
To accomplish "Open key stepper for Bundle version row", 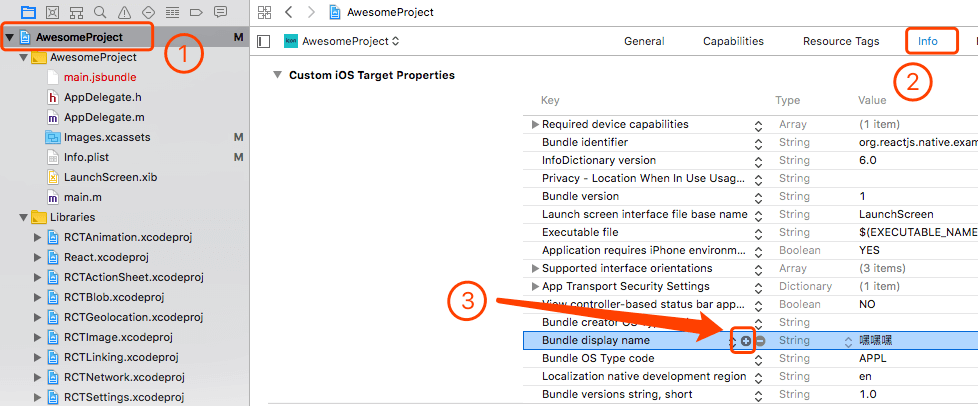I will (758, 198).
